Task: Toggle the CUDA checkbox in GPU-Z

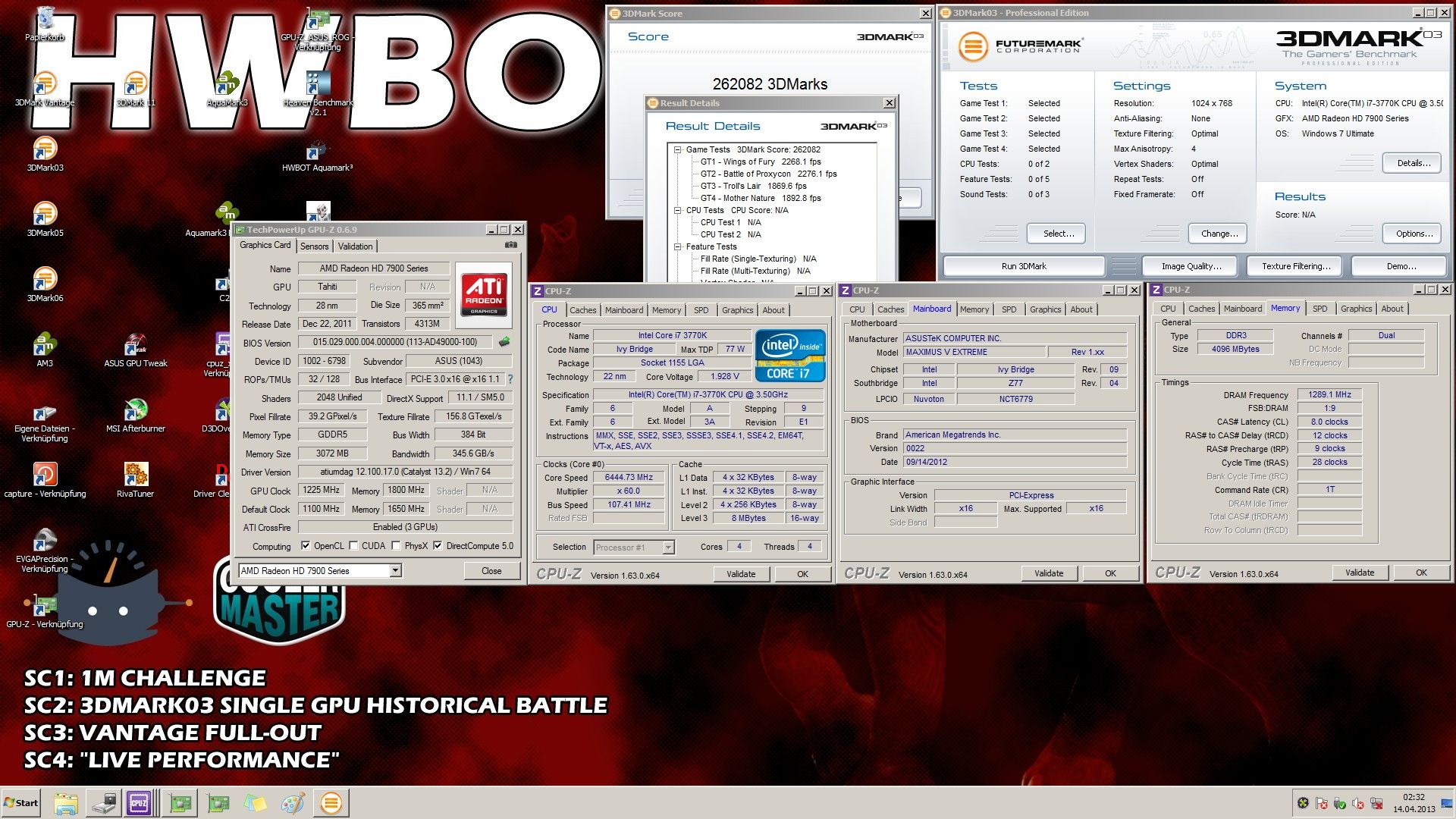Action: point(354,546)
